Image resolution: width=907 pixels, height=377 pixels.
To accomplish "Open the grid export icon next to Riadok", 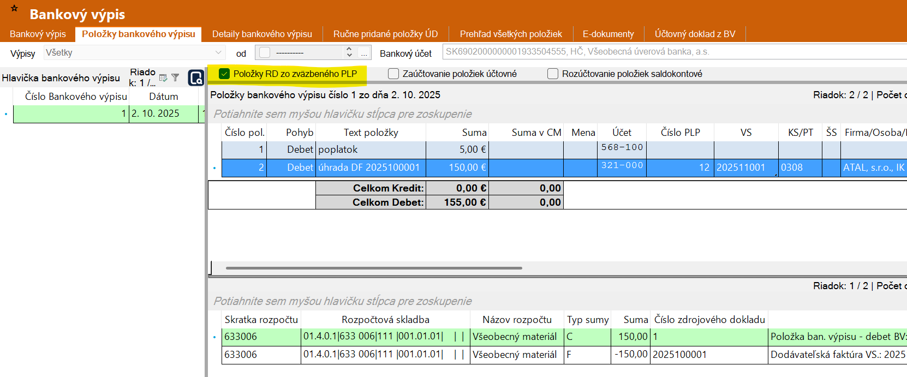I will [163, 77].
